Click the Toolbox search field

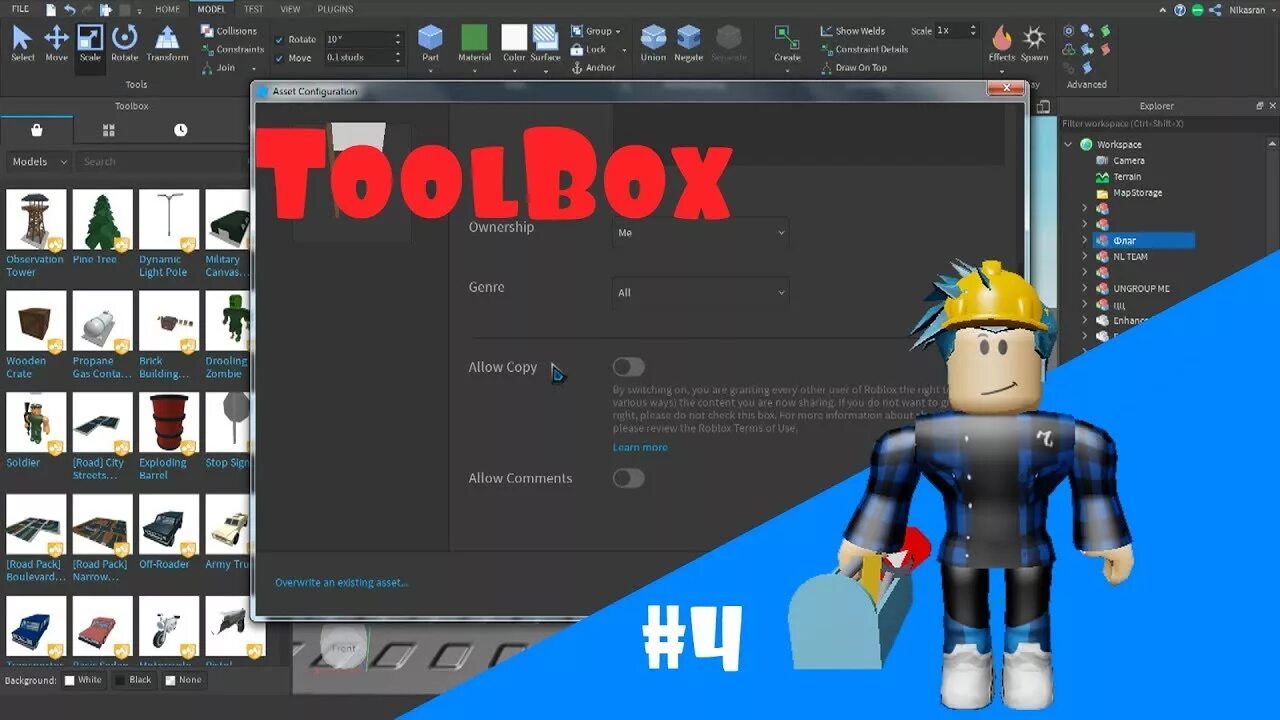point(160,161)
